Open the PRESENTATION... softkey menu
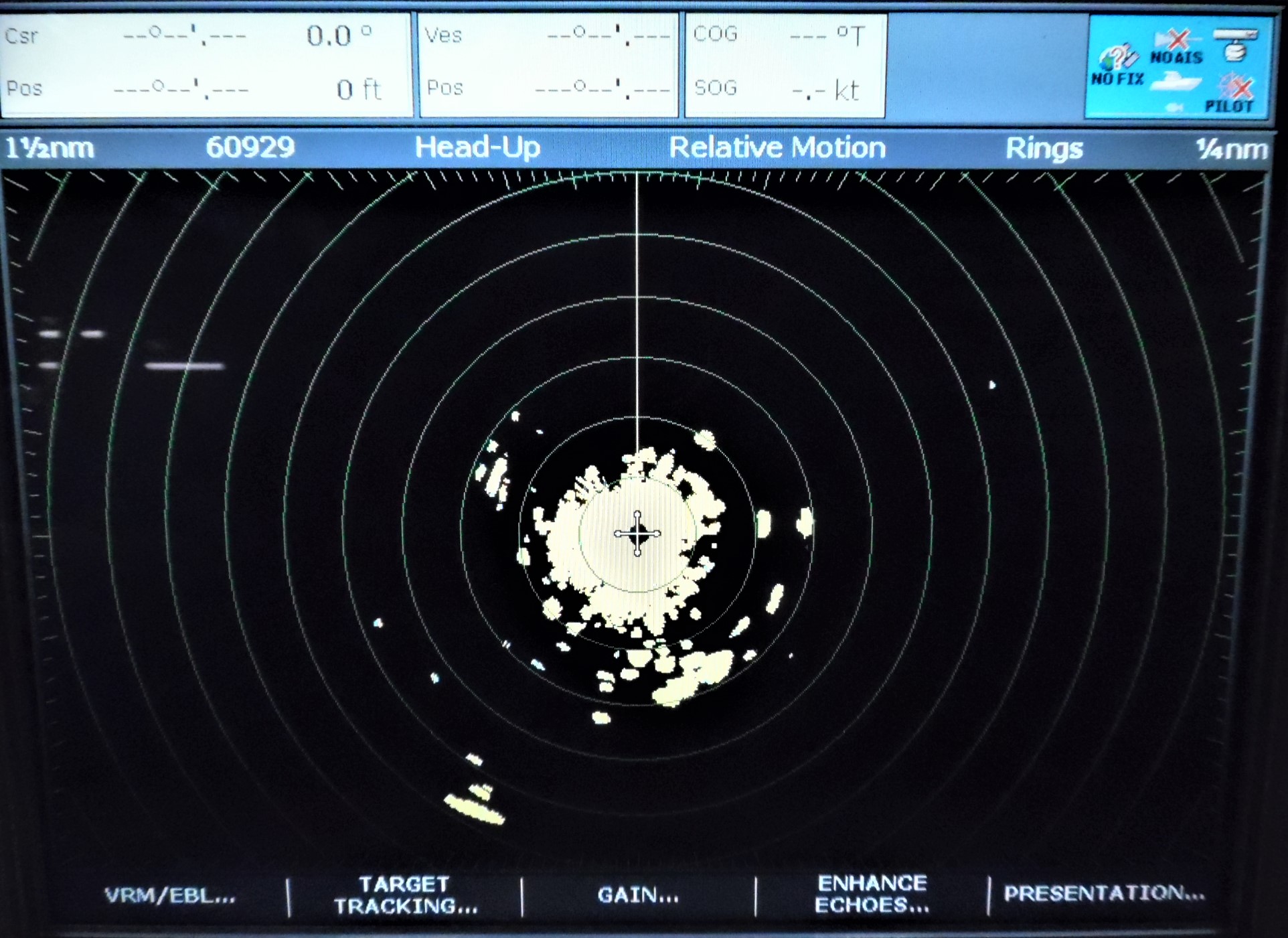This screenshot has width=1288, height=938. (x=1104, y=893)
